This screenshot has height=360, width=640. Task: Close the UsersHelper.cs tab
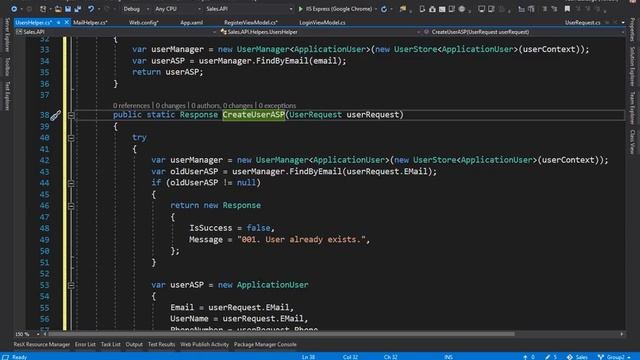click(67, 22)
